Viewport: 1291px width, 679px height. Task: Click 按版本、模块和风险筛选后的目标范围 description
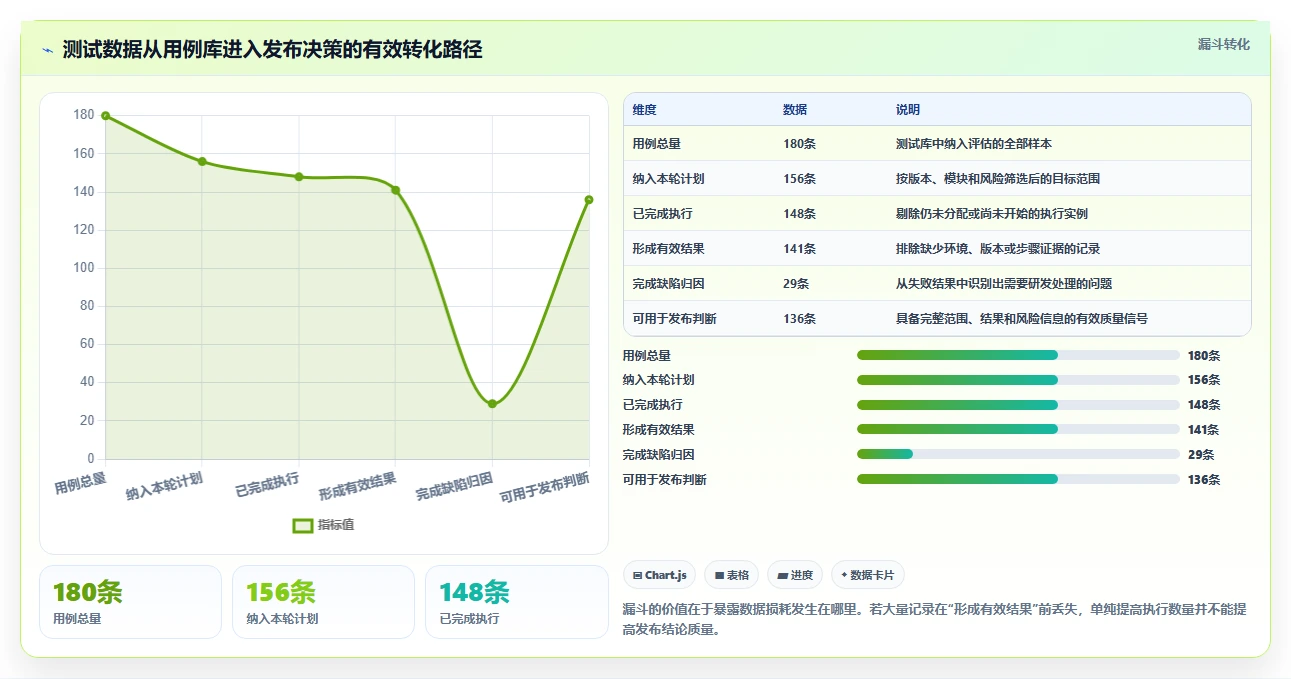(998, 179)
